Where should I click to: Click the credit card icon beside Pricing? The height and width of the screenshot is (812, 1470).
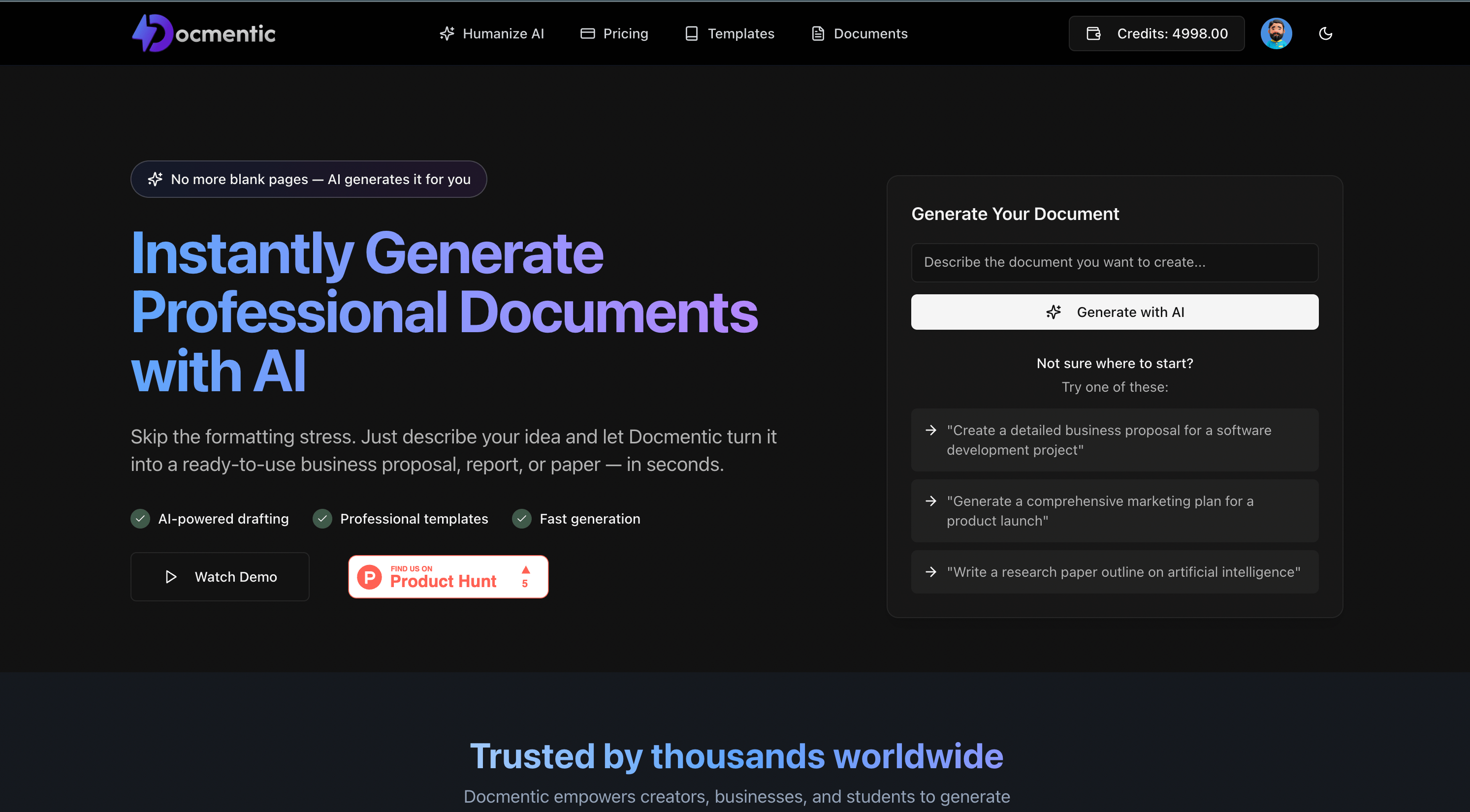(587, 33)
